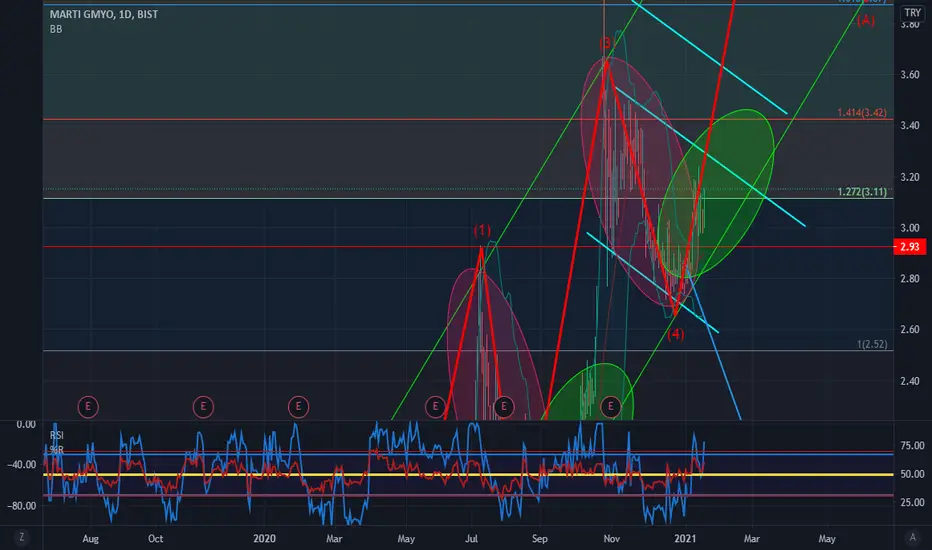
Task: Select the BB indicator legend
Action: click(x=56, y=29)
